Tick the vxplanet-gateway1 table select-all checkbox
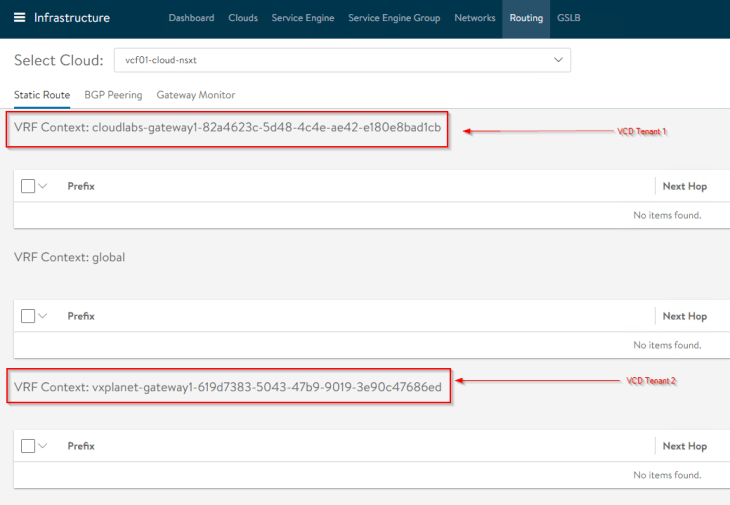The width and height of the screenshot is (730, 505). pos(28,446)
